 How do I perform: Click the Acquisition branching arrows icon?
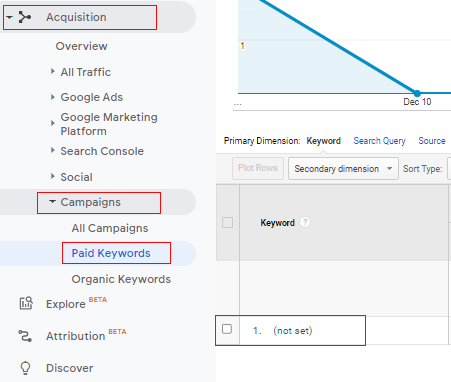click(25, 17)
